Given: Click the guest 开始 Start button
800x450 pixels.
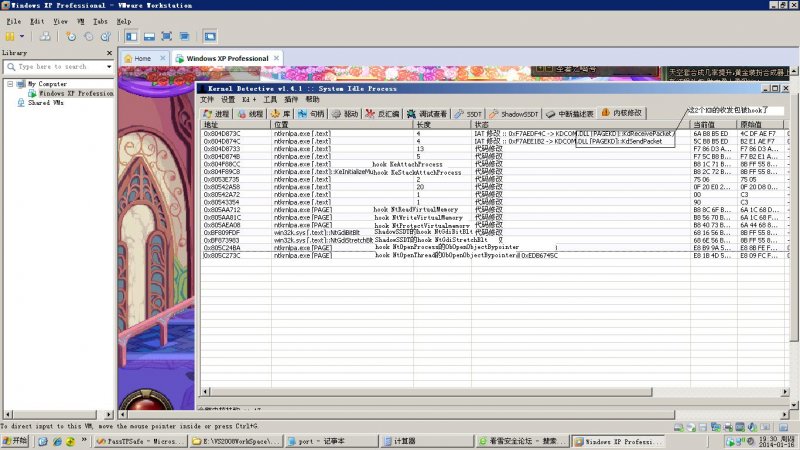Looking at the screenshot, I should tap(15, 441).
